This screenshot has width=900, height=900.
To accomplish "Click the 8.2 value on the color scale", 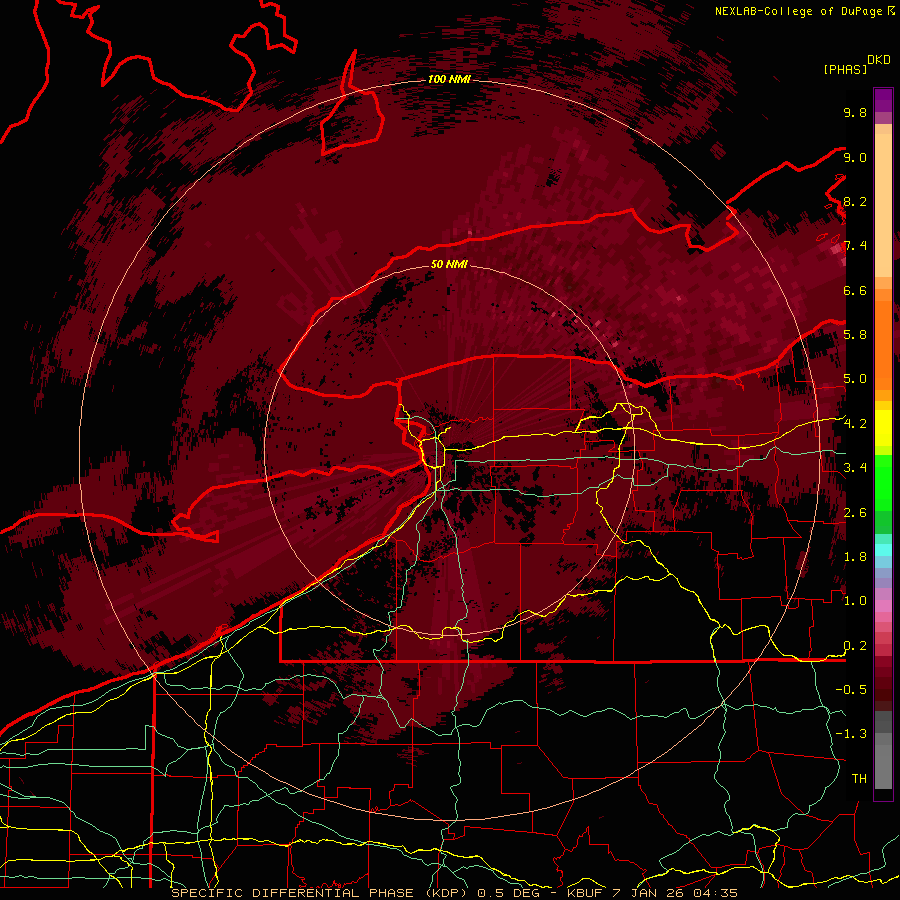I will pos(855,201).
